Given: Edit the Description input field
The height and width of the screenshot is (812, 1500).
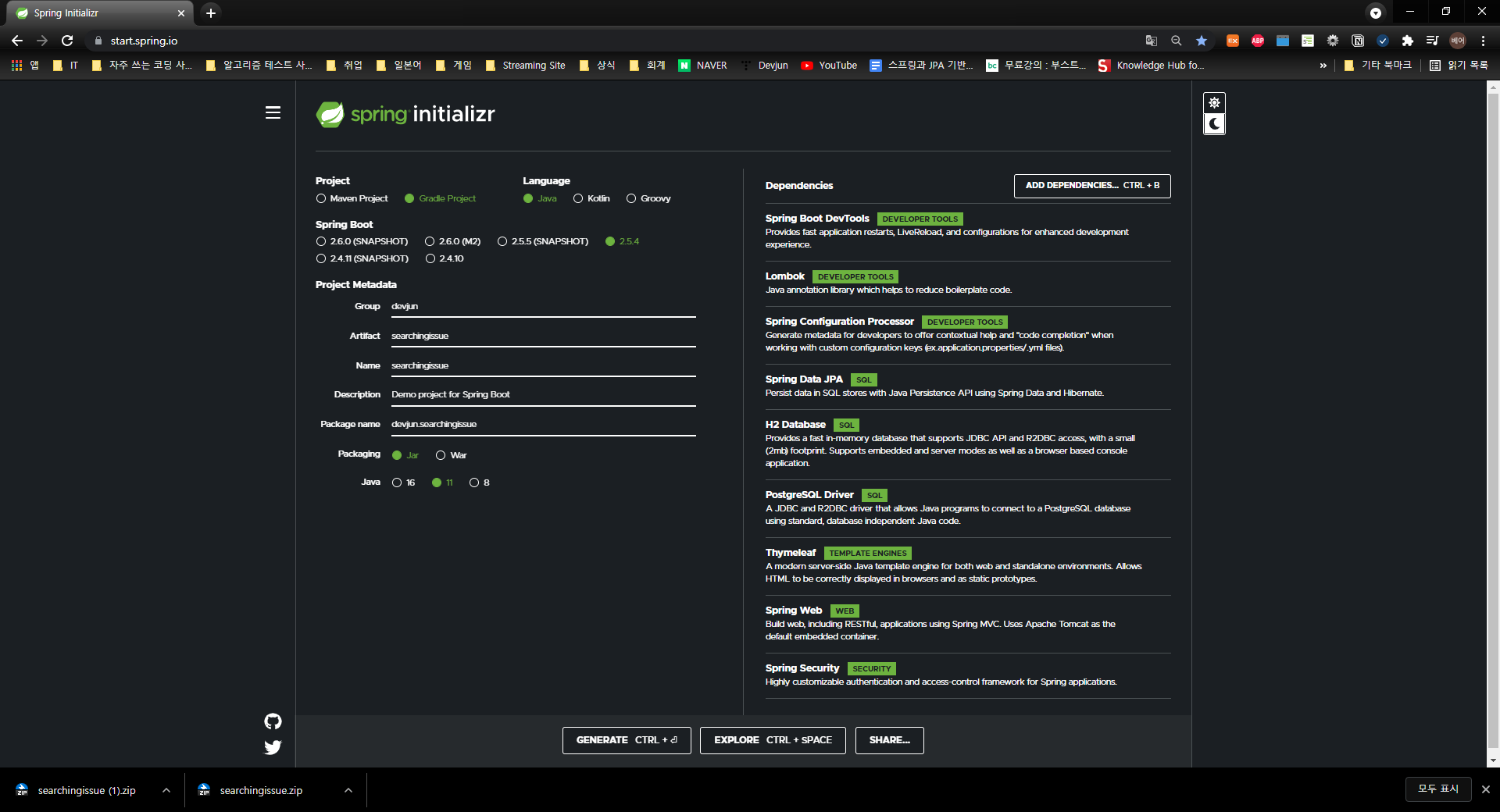Looking at the screenshot, I should click(x=544, y=395).
